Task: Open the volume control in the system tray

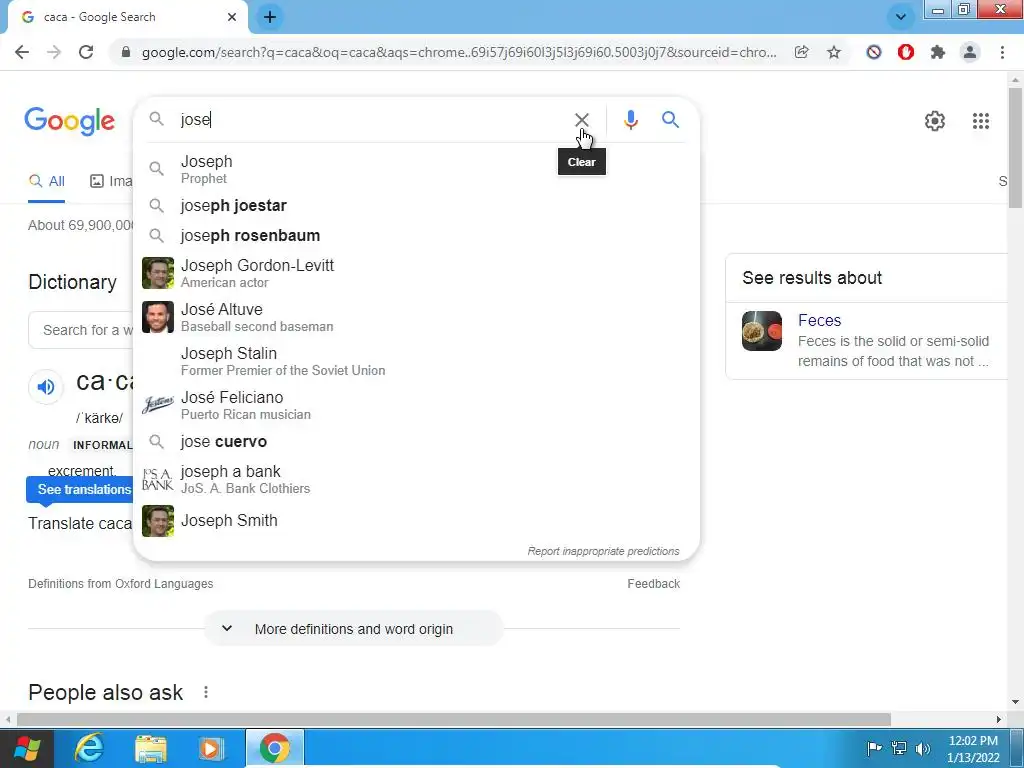Action: click(923, 748)
